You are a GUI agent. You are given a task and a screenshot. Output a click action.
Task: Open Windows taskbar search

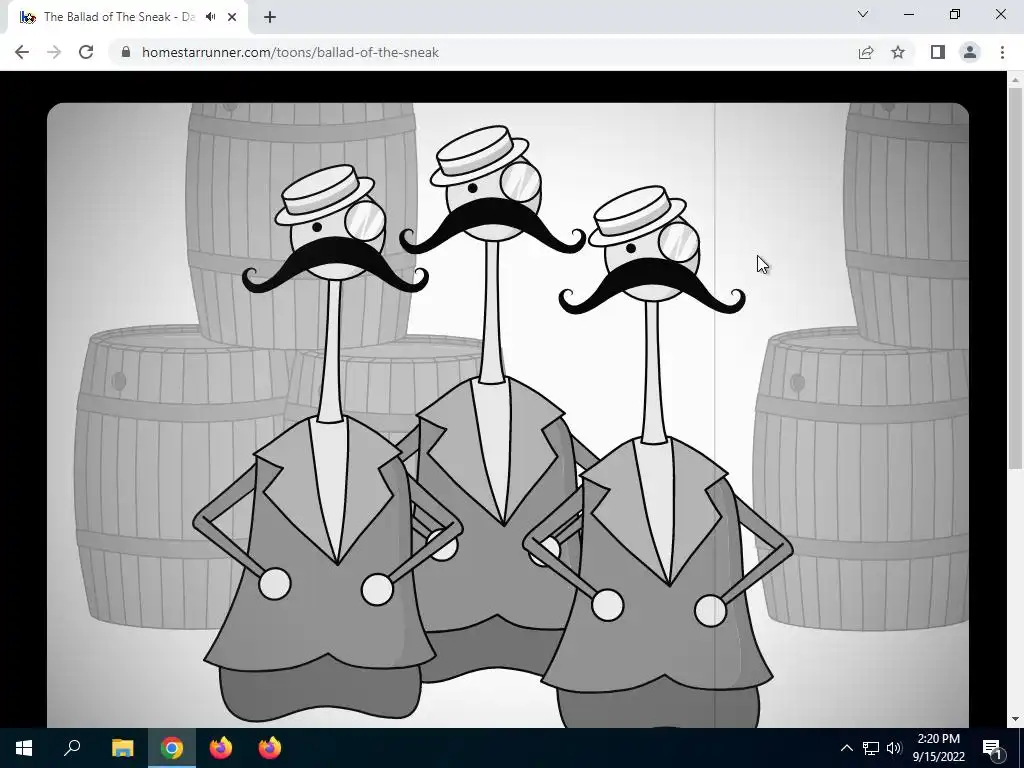click(72, 748)
